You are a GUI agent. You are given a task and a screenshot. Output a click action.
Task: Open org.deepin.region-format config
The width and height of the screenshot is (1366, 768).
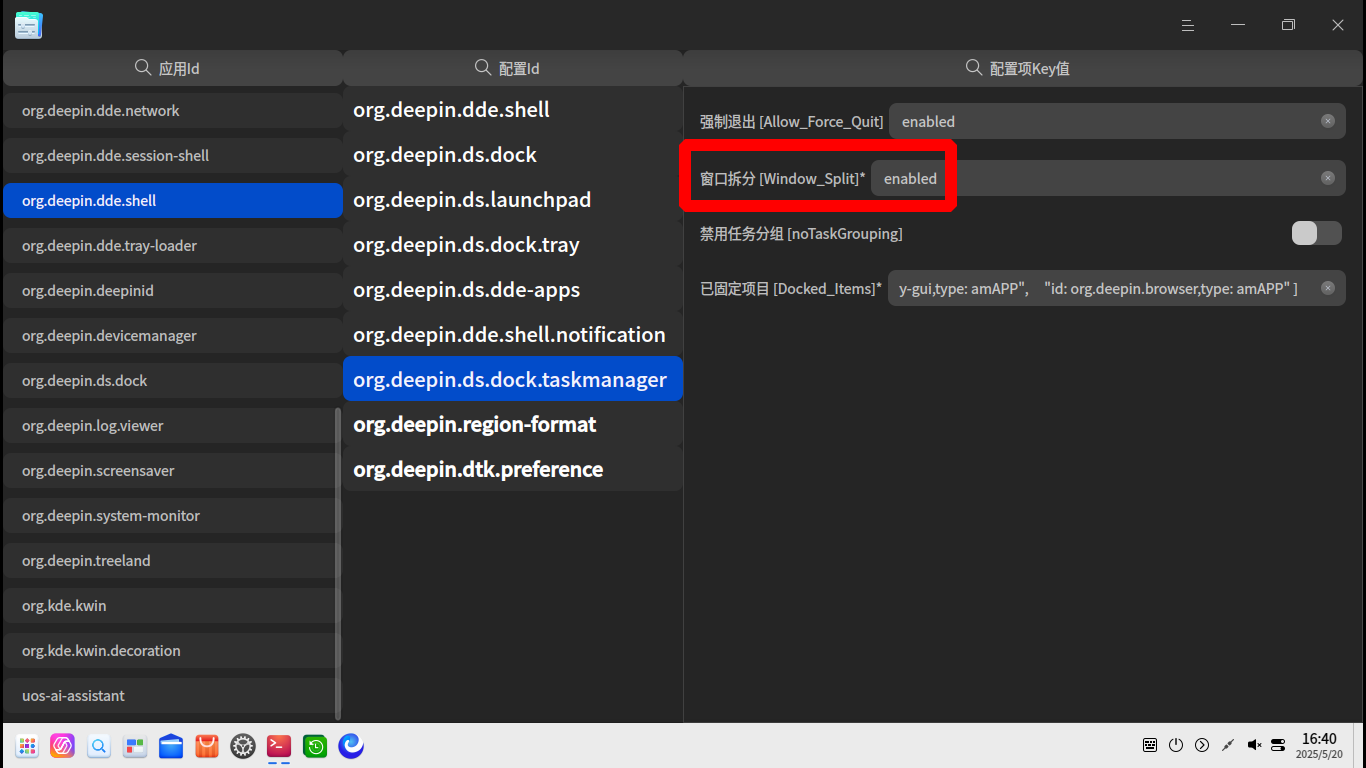pyautogui.click(x=512, y=424)
